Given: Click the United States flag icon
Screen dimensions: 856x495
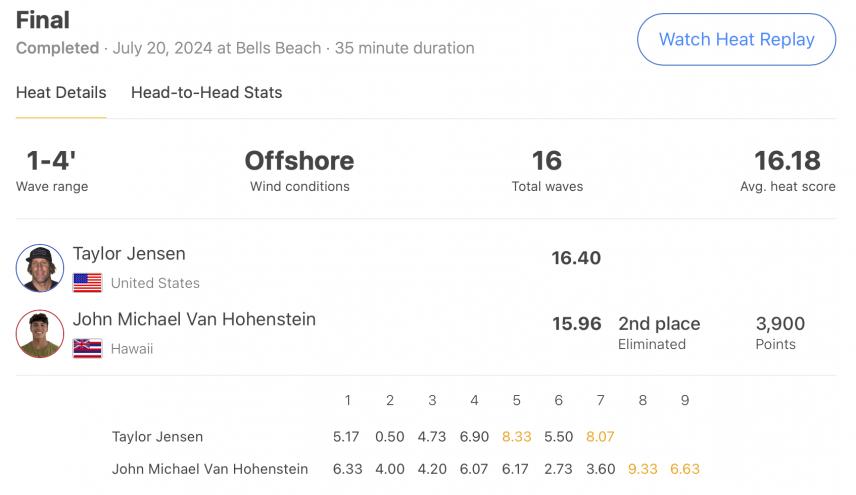Looking at the screenshot, I should click(87, 283).
